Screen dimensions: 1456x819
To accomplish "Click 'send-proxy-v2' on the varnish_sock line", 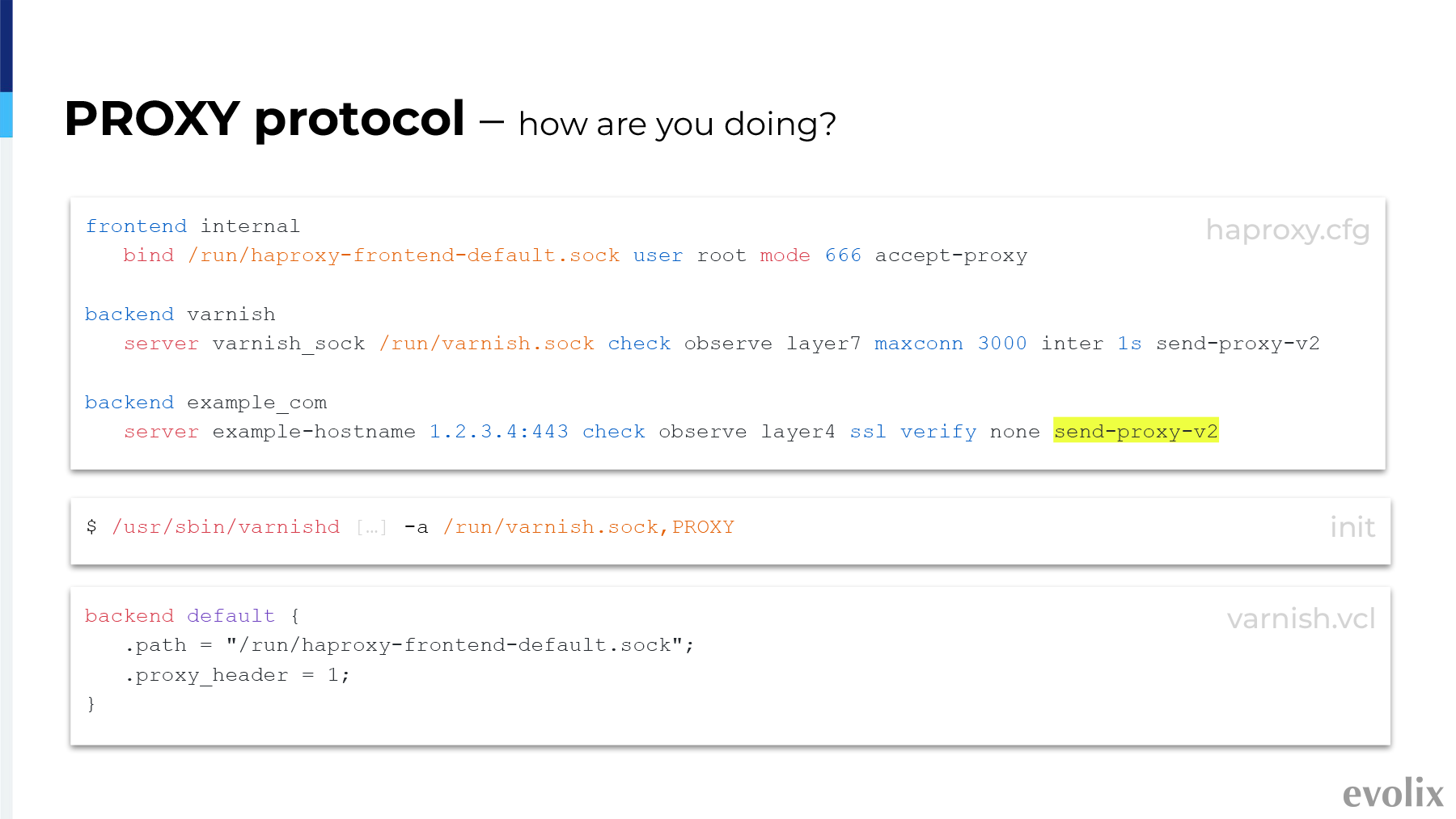I will point(1238,344).
